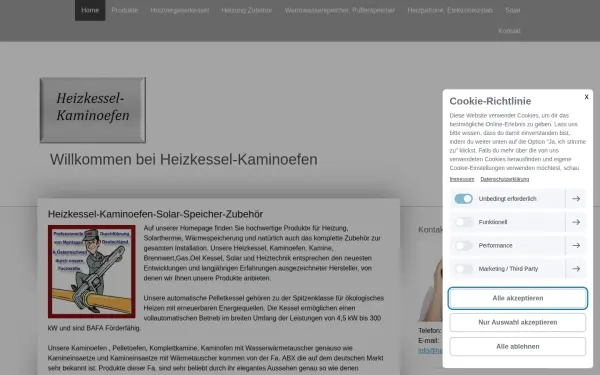Open Heizpatrone, Elektroheizstab menu item
The image size is (600, 375).
point(450,10)
